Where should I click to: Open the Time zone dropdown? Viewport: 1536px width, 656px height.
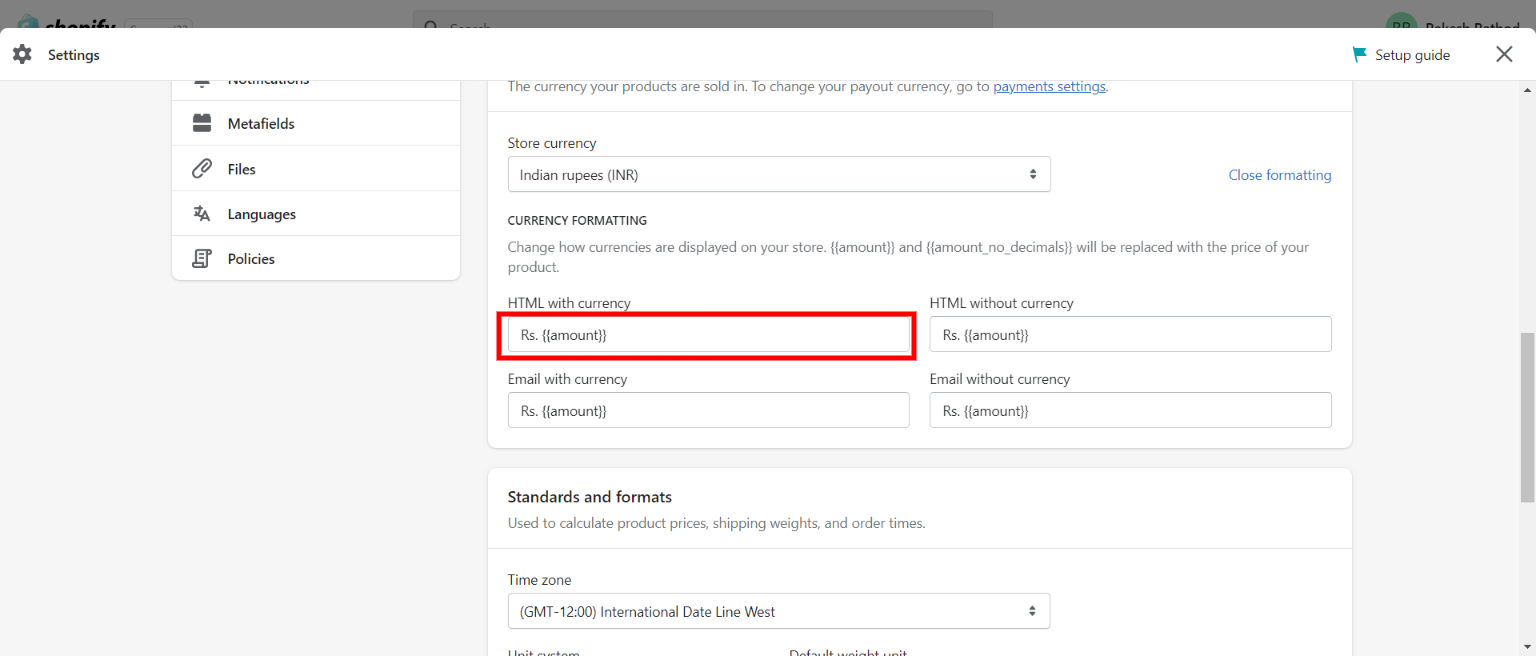(x=778, y=612)
